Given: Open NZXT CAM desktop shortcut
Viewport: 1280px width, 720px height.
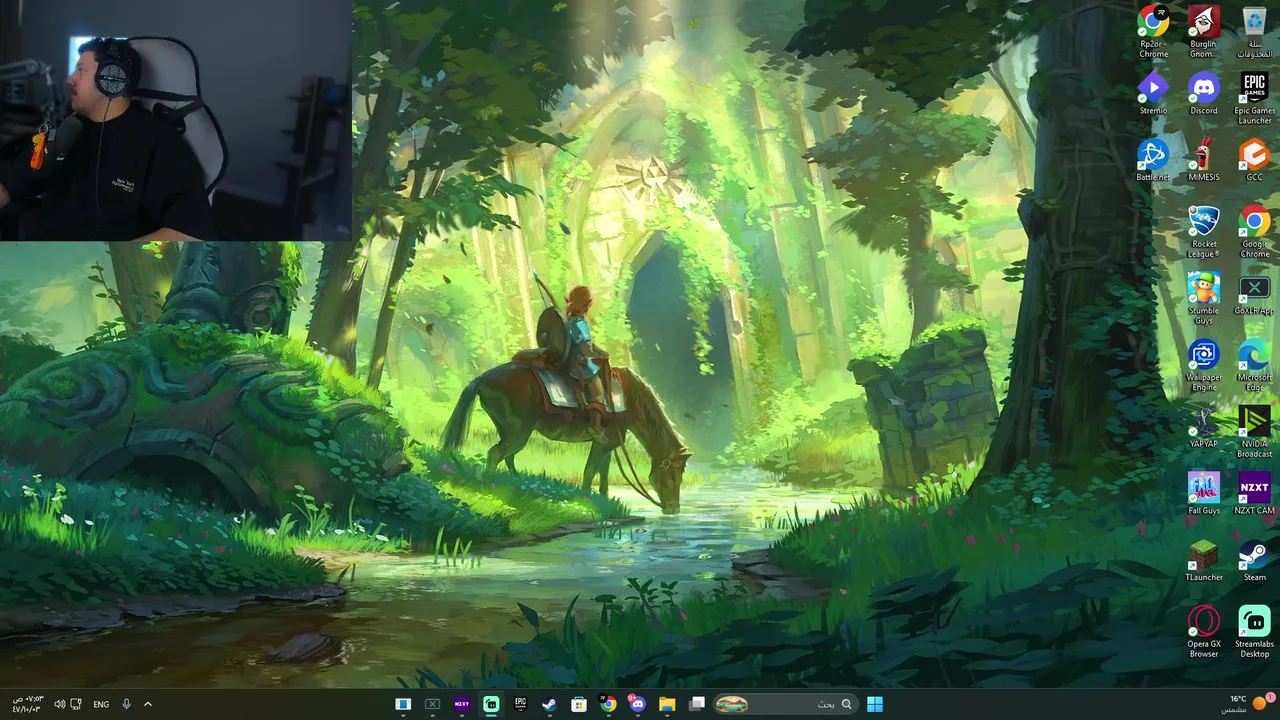Looking at the screenshot, I should tap(1254, 493).
